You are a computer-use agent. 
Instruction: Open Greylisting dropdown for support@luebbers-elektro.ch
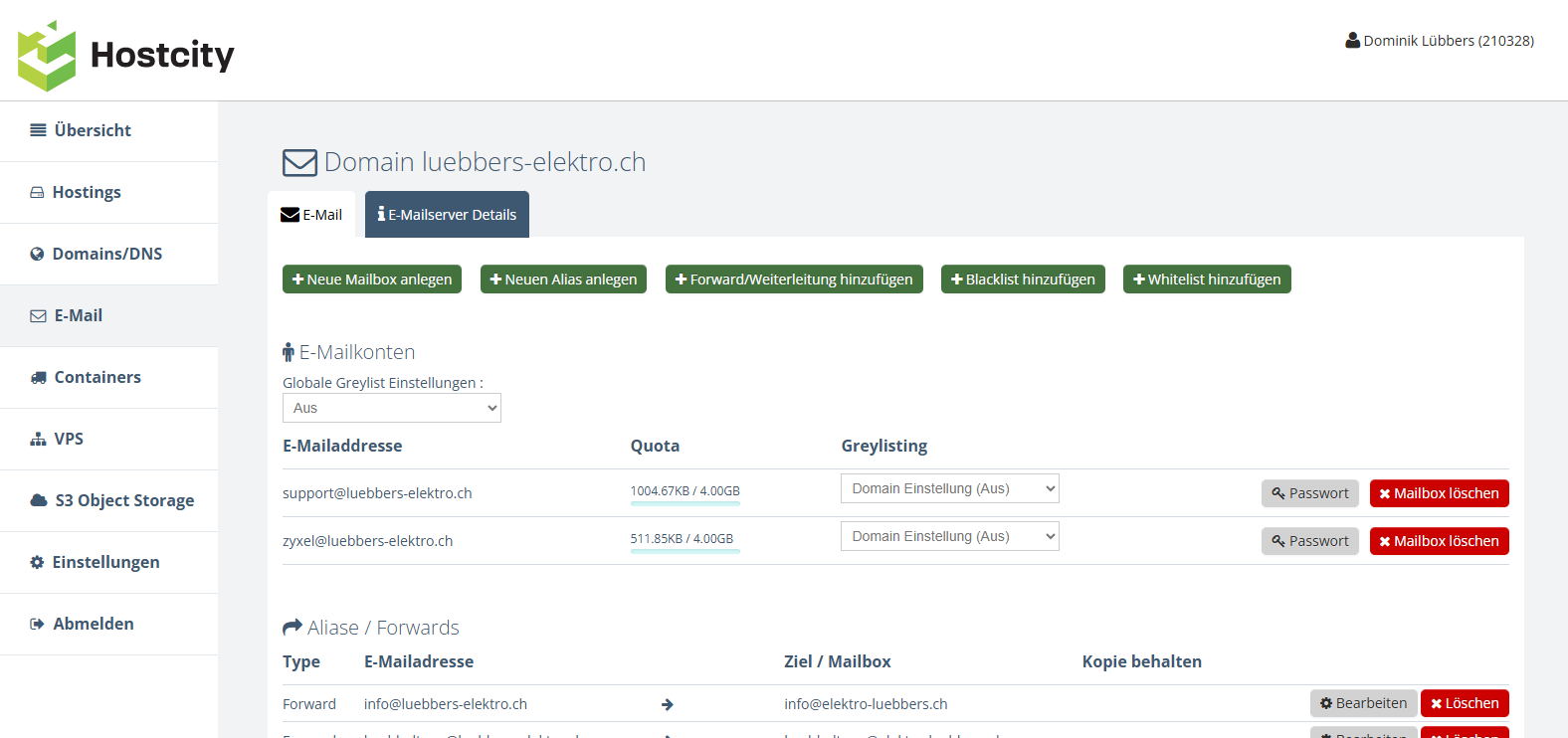click(950, 488)
